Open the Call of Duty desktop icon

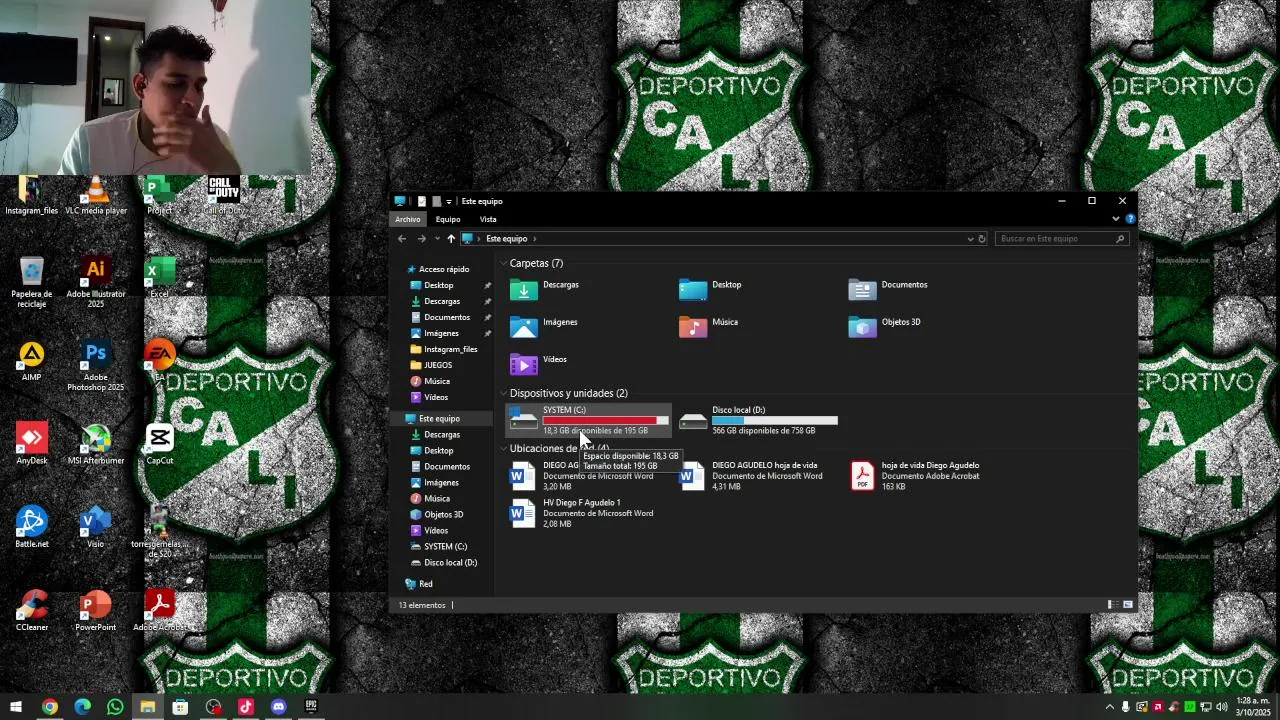224,195
